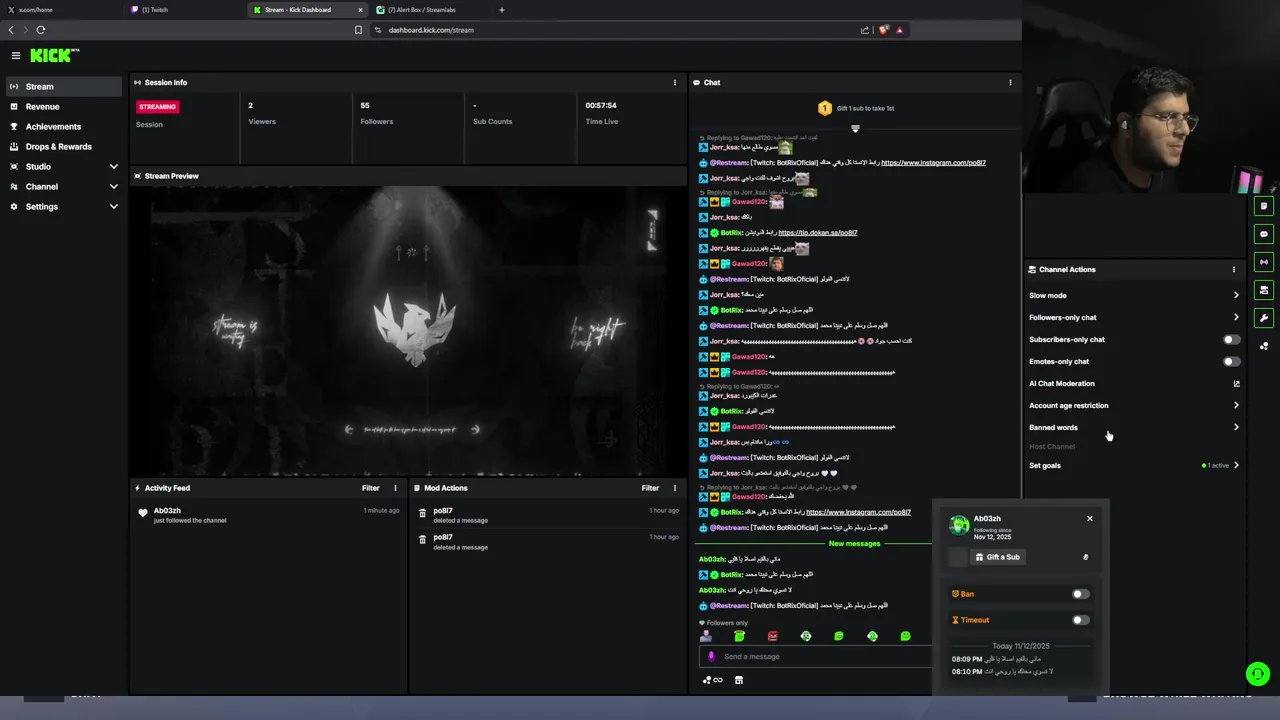Open Set goals chevron

coord(1236,465)
